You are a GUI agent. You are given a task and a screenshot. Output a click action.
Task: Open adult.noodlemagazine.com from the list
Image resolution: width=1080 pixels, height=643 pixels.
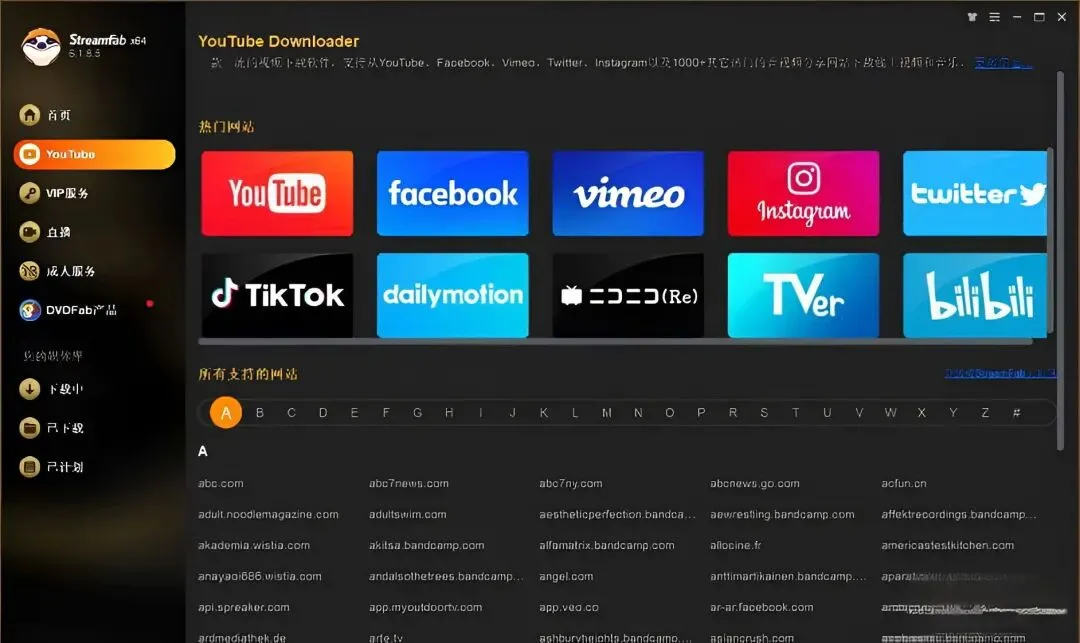[268, 514]
